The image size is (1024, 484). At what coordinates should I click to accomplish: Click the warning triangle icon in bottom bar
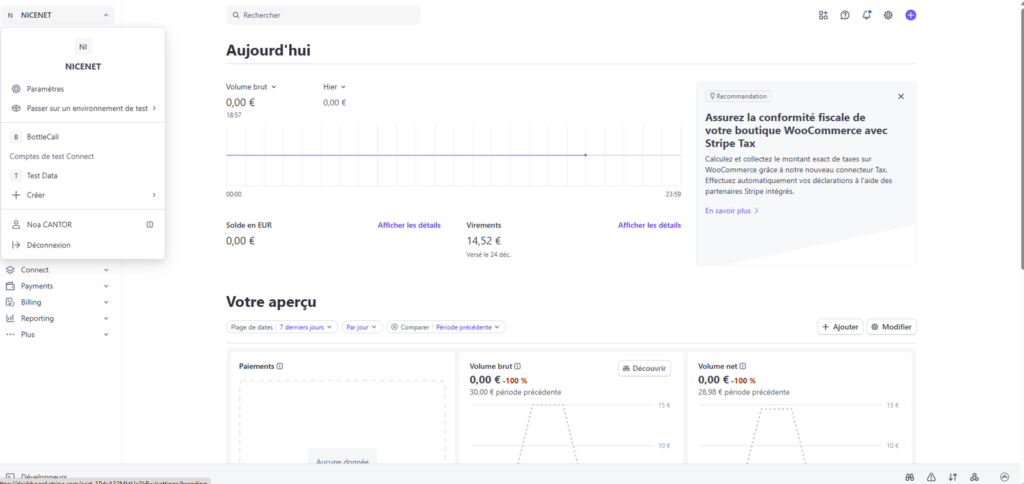pos(931,476)
